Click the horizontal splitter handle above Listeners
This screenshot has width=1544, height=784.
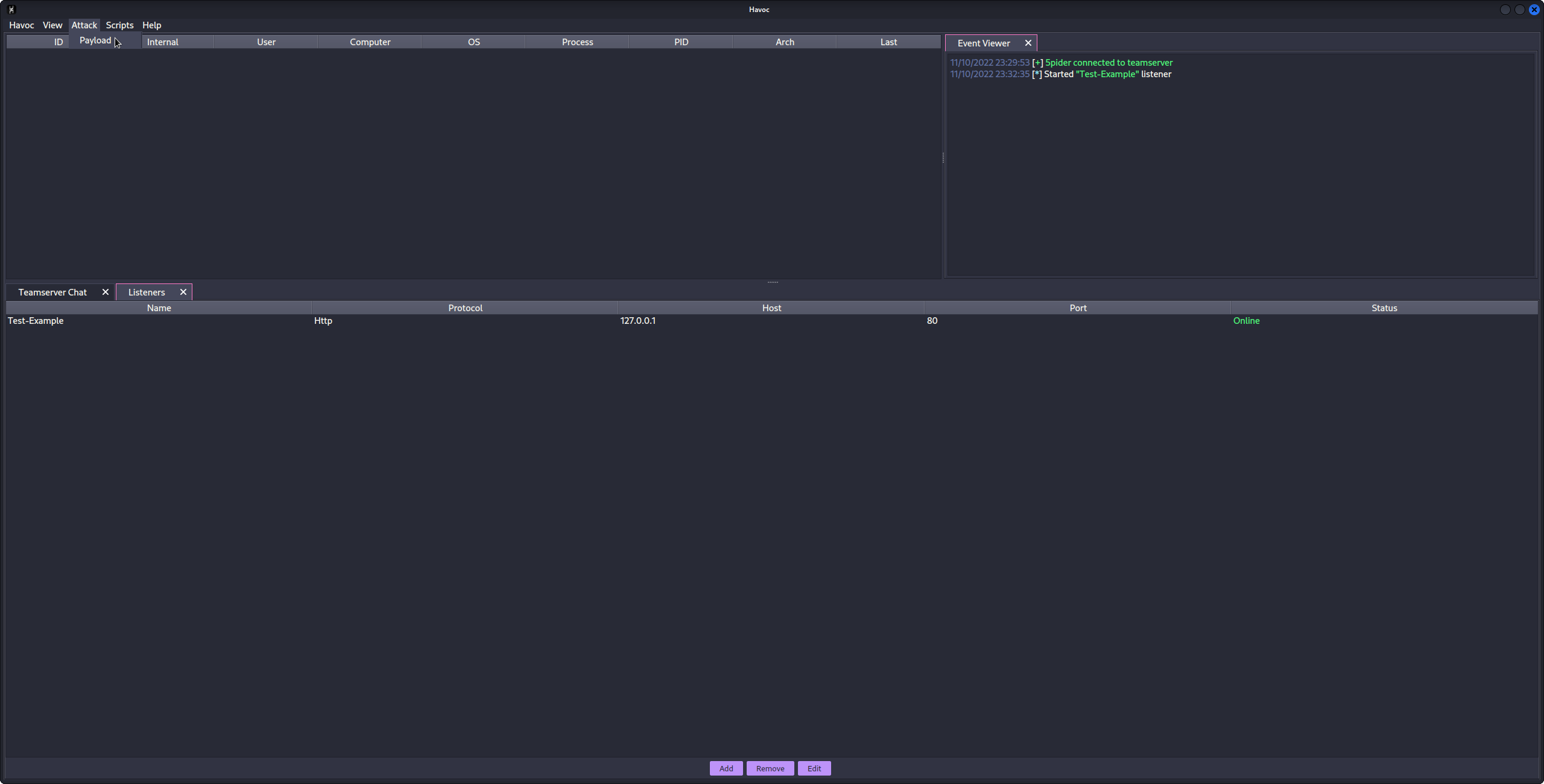[773, 282]
